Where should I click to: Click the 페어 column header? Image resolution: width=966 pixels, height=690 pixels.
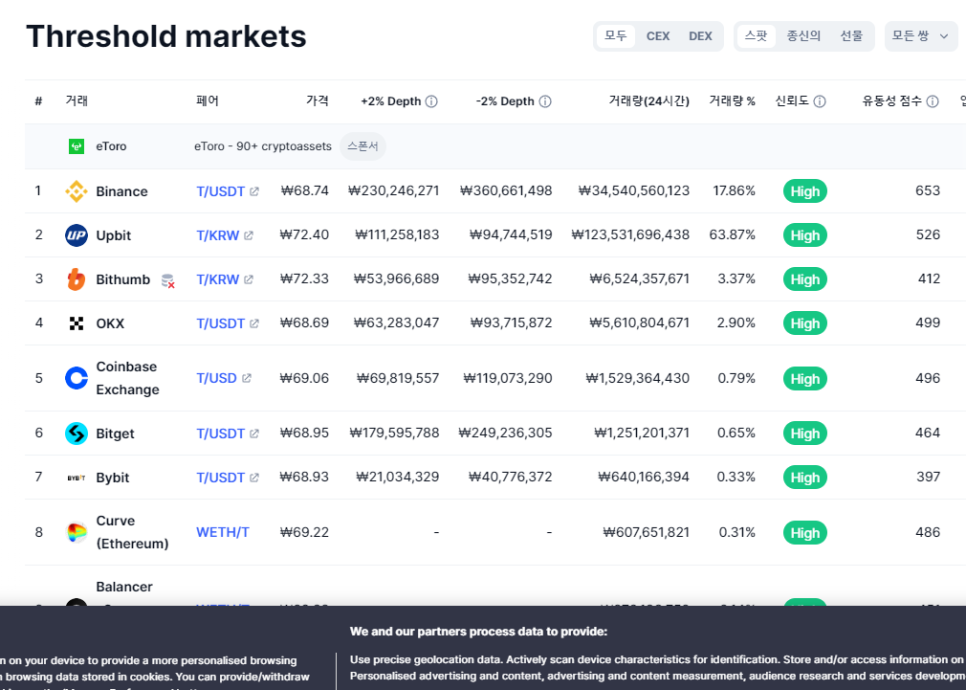point(207,101)
